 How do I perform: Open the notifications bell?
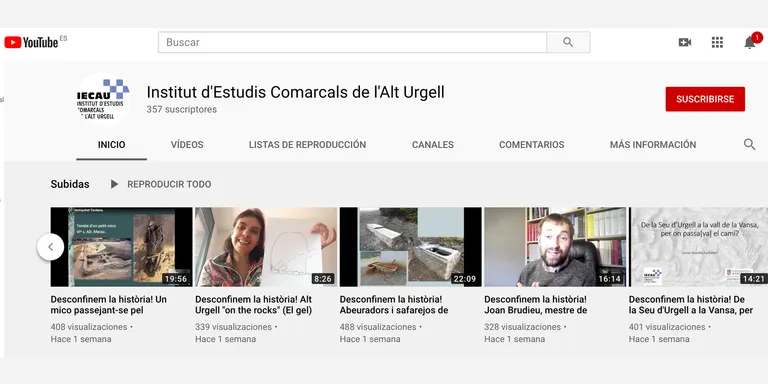(x=750, y=42)
